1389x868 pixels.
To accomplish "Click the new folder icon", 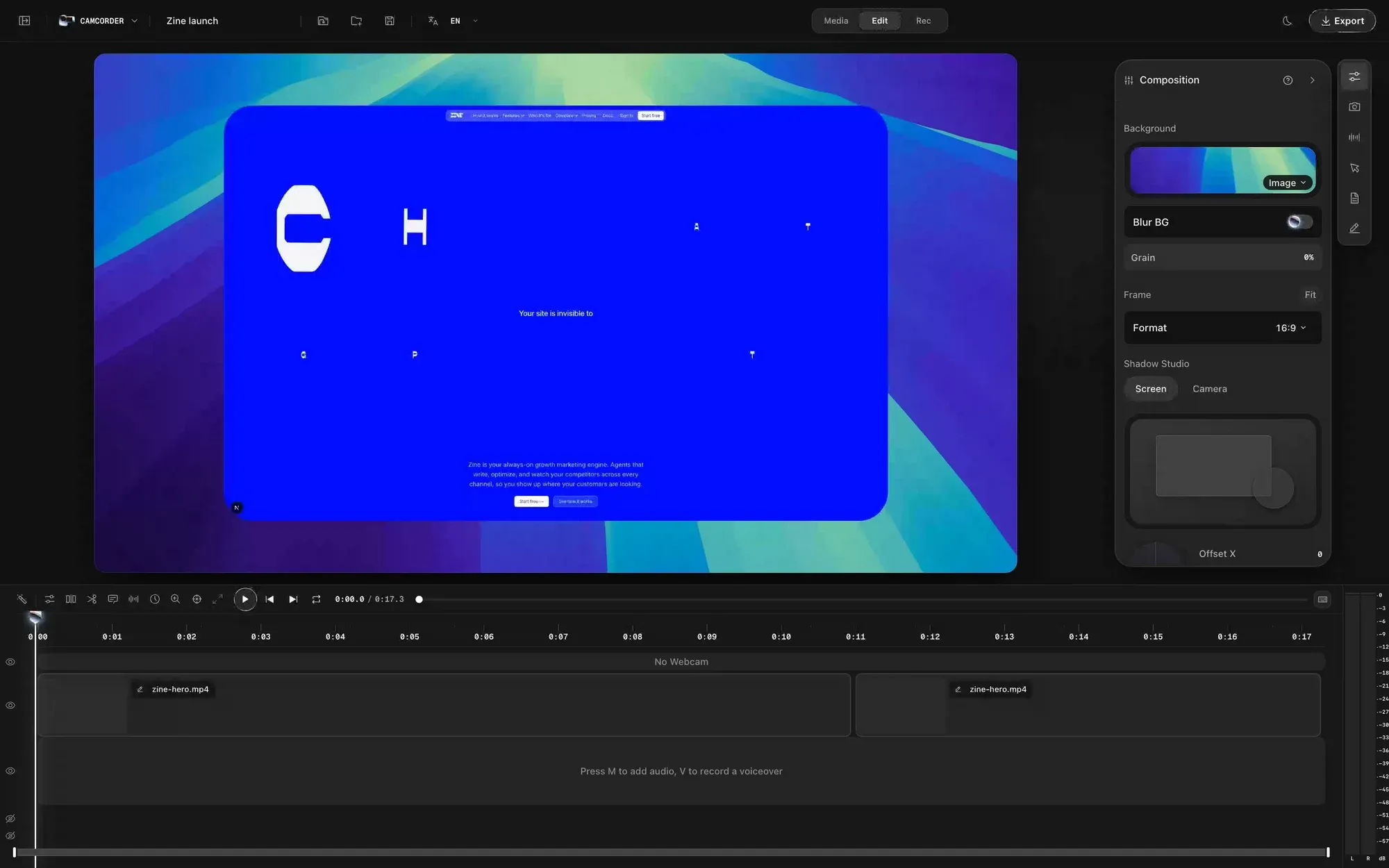I will [x=356, y=21].
